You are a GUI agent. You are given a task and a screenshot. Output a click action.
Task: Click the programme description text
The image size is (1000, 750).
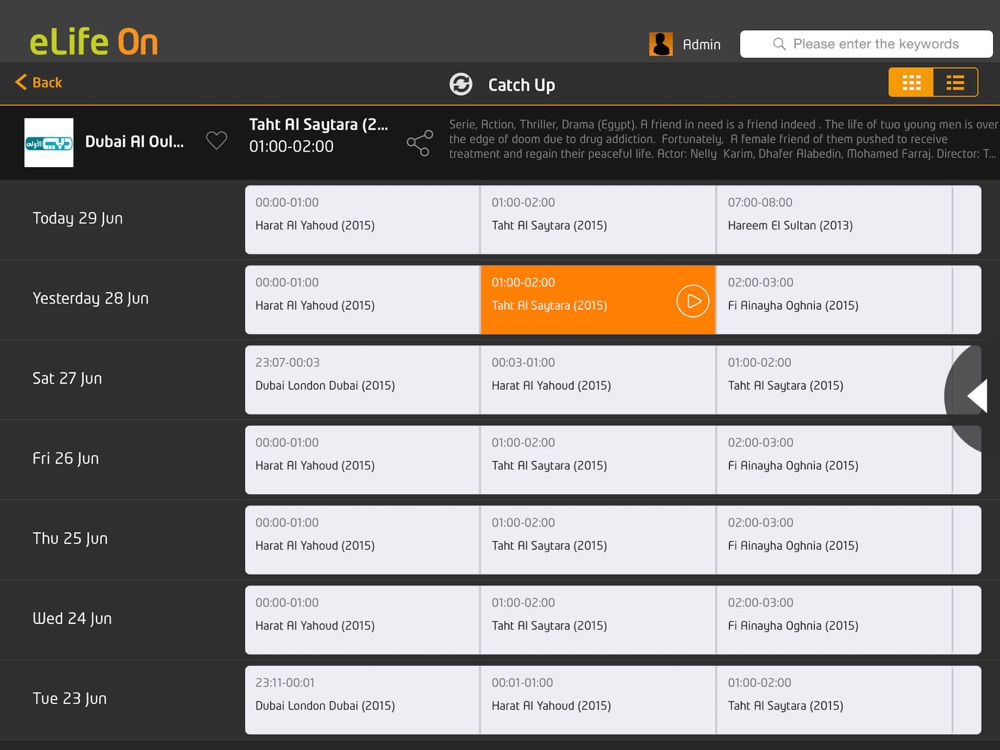724,139
